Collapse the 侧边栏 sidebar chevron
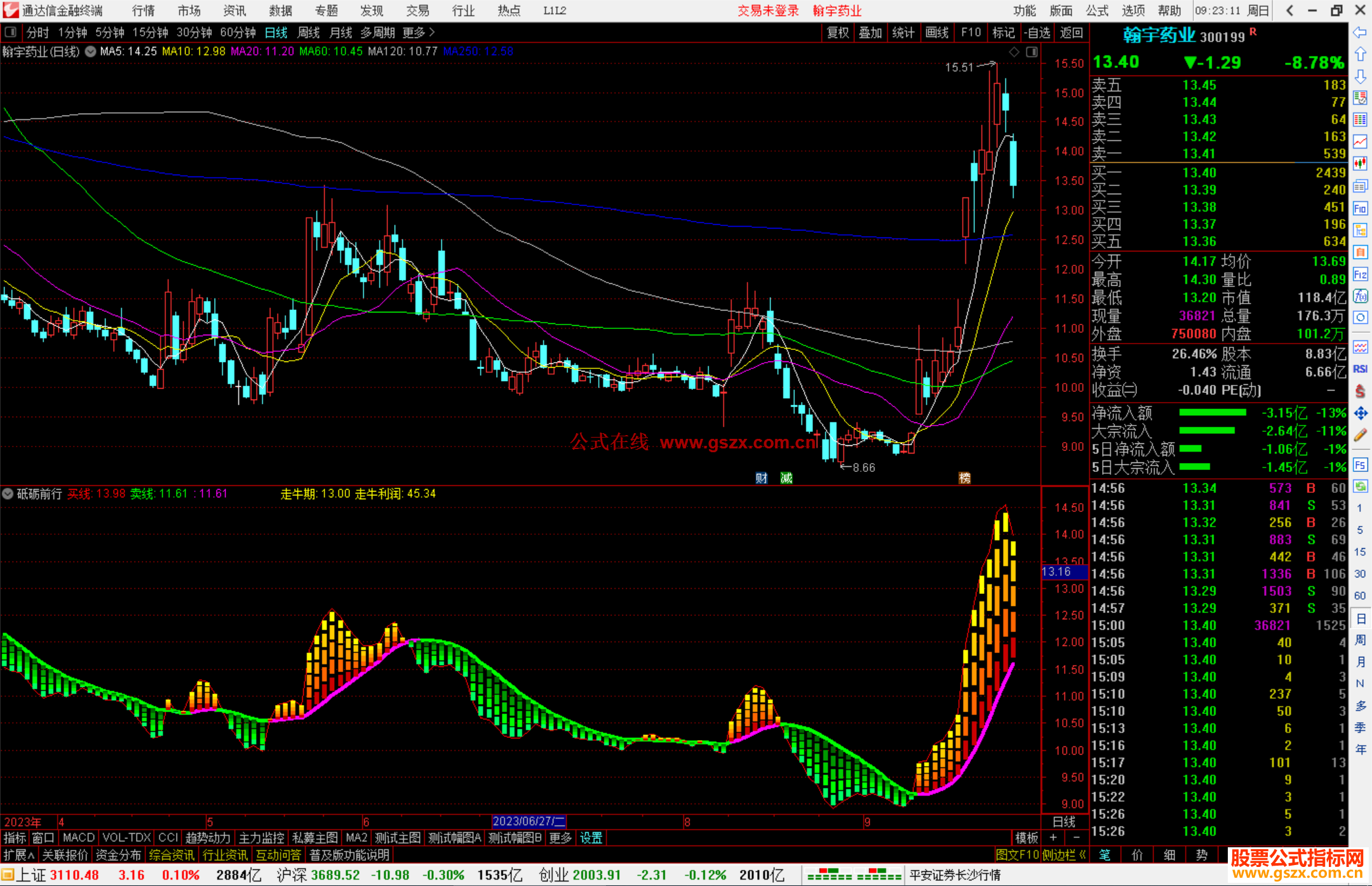The width and height of the screenshot is (1372, 886). 1082,855
